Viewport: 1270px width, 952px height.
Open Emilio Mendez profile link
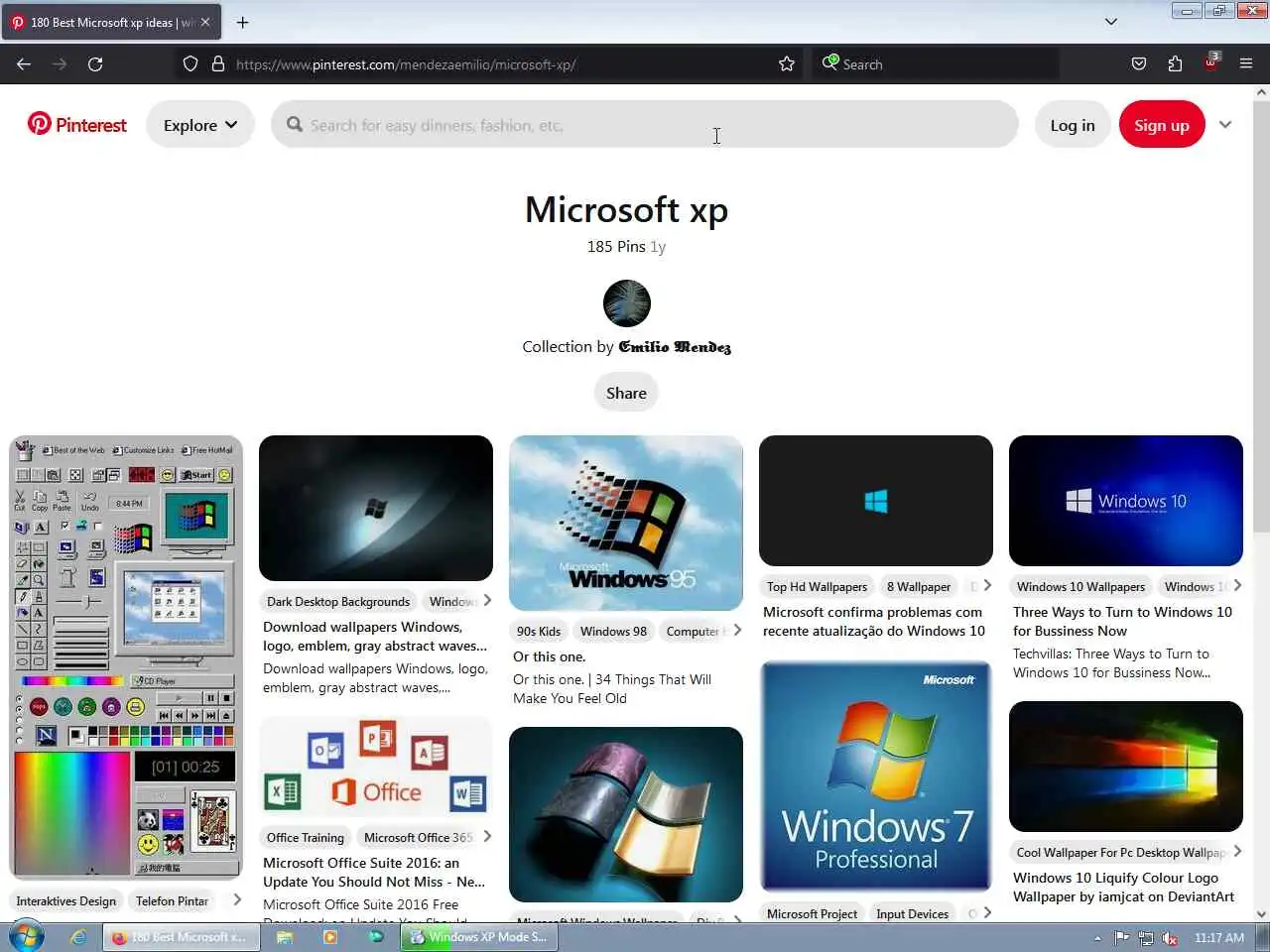click(x=675, y=347)
